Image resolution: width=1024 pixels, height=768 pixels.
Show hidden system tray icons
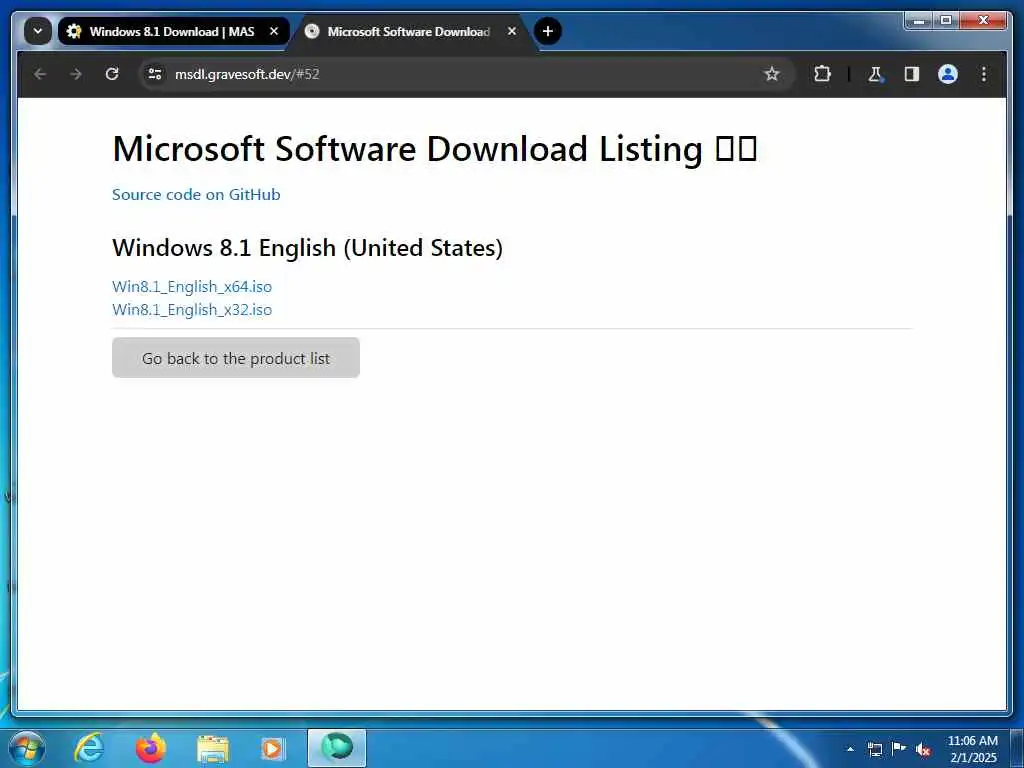(850, 749)
